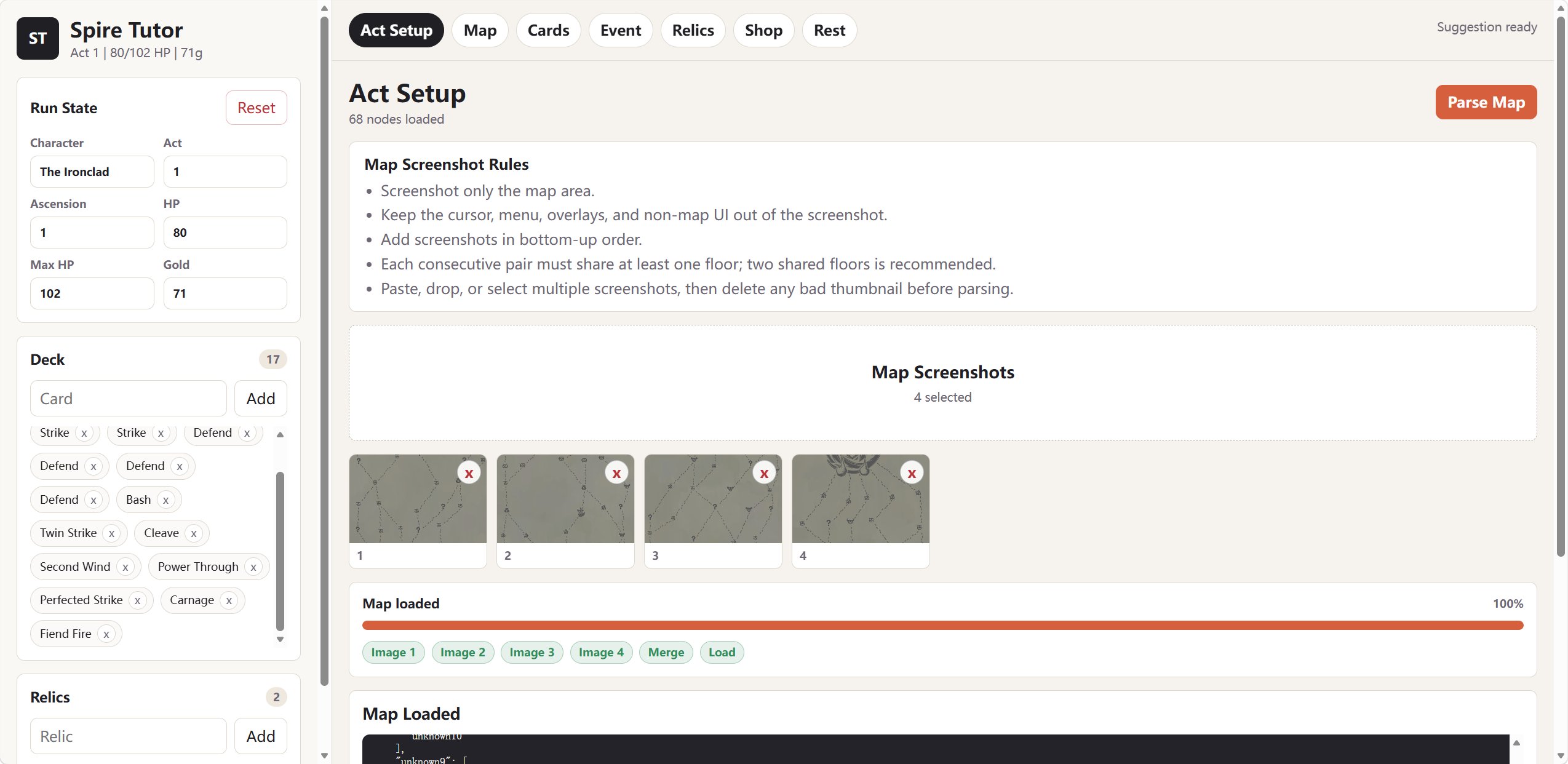Remove the Power Through card
This screenshot has width=1568, height=764.
tap(253, 567)
